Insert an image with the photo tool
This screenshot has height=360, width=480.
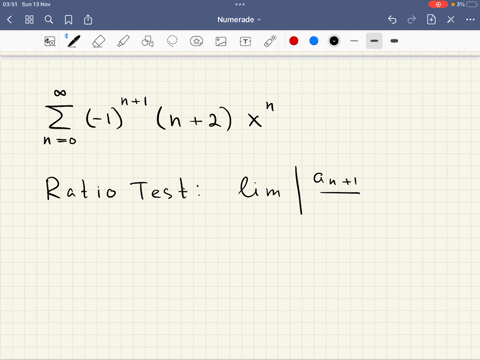[x=221, y=41]
